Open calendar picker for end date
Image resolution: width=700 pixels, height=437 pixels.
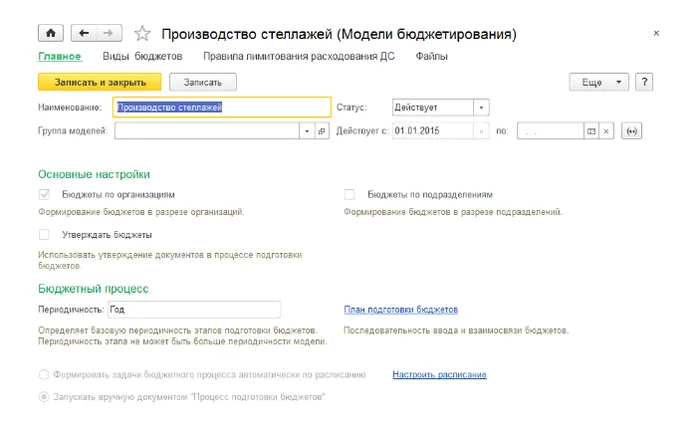pyautogui.click(x=591, y=131)
